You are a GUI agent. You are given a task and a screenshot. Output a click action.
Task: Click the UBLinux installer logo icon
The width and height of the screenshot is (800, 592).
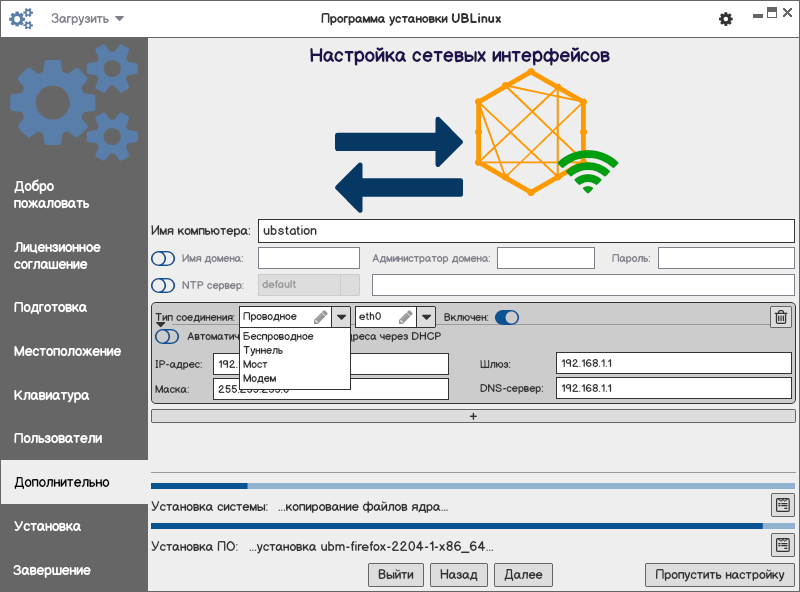tap(21, 19)
